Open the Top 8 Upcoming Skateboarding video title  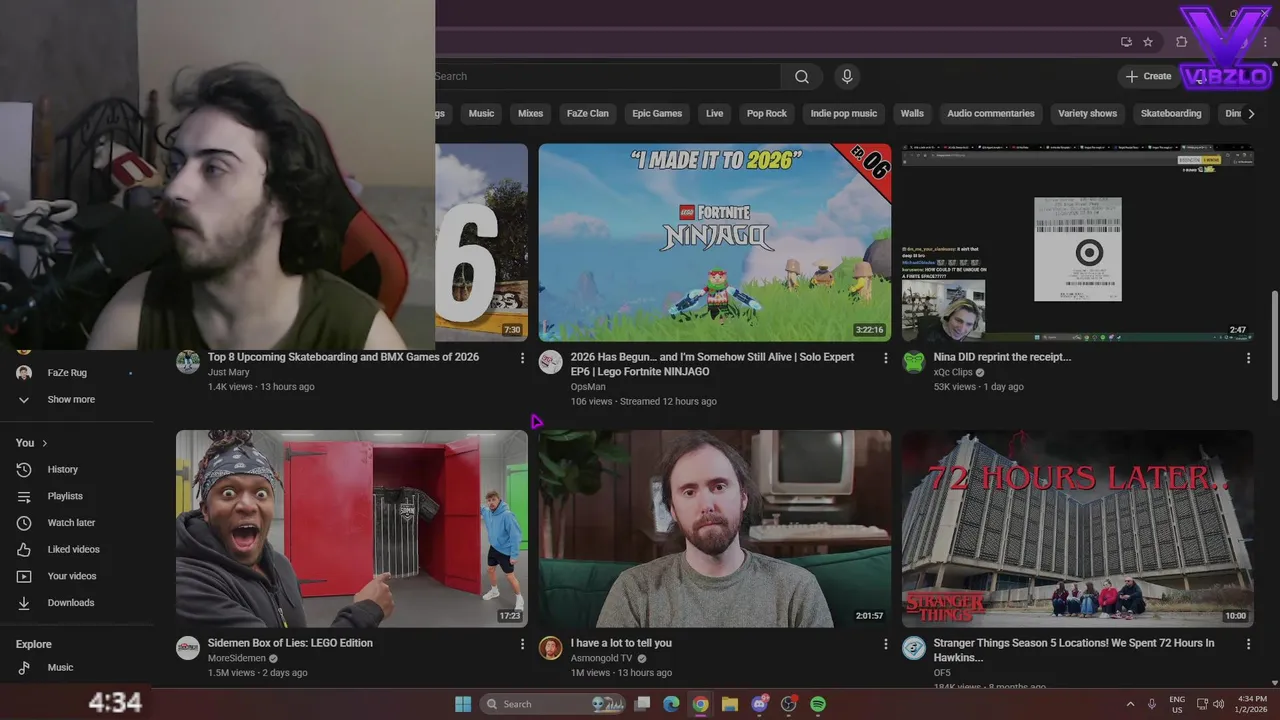(343, 357)
